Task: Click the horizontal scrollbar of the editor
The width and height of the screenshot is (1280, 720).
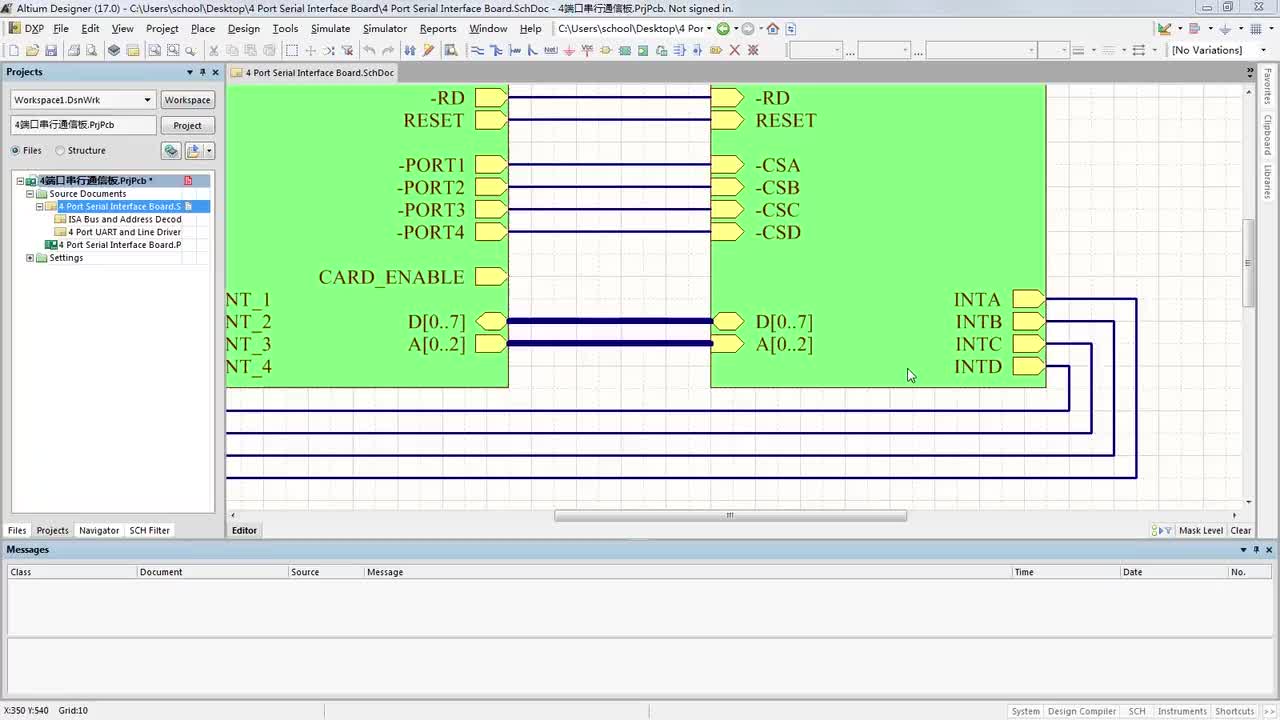Action: tap(730, 516)
